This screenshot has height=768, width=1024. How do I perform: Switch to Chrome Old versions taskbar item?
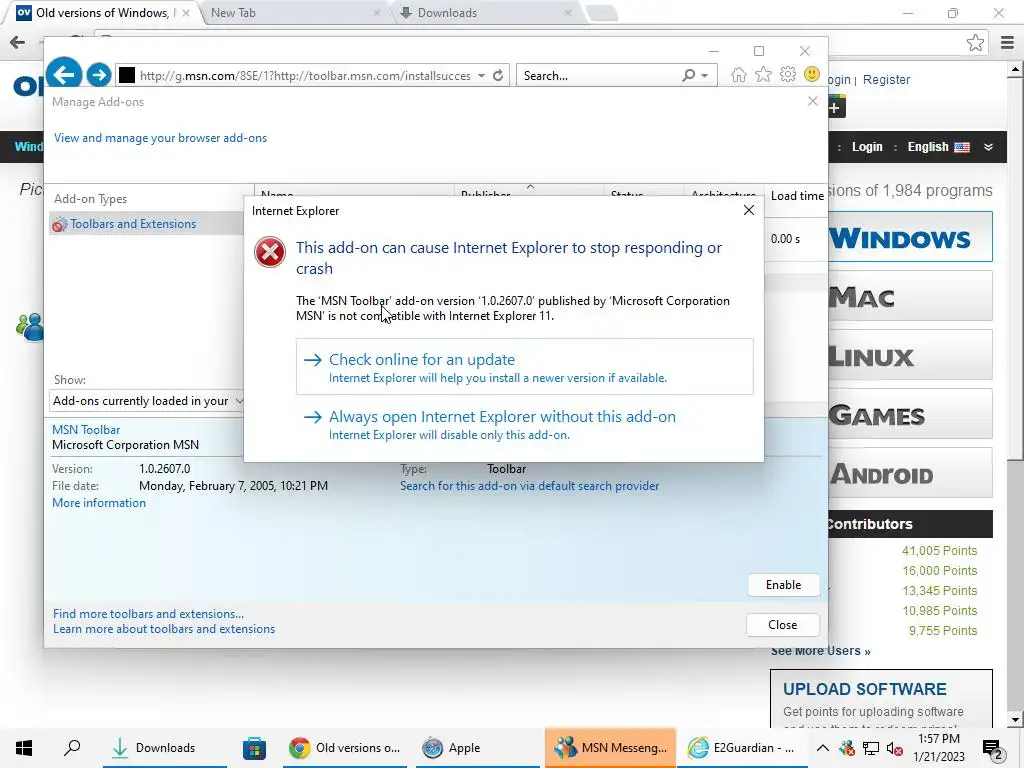[345, 748]
